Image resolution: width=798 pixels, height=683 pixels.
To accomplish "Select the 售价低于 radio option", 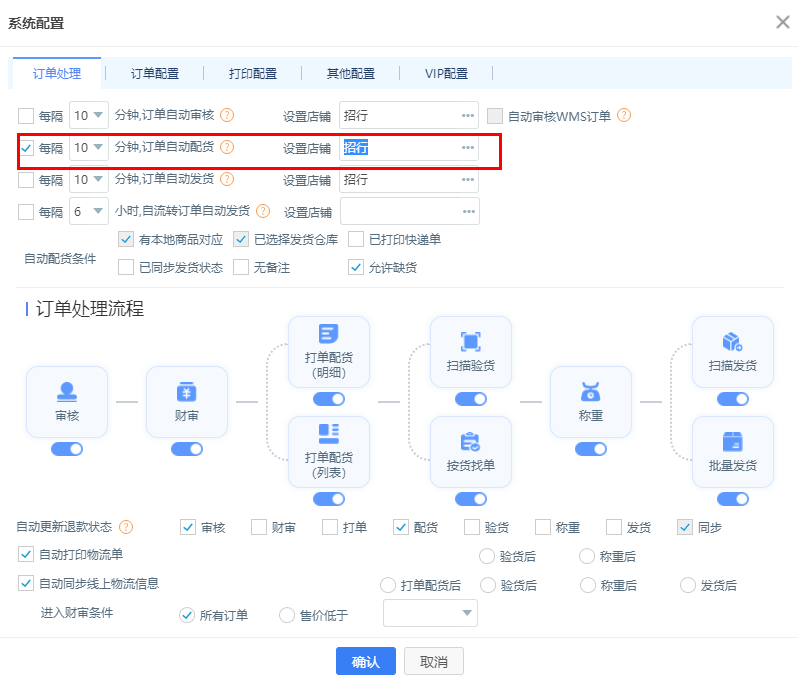I will point(287,615).
